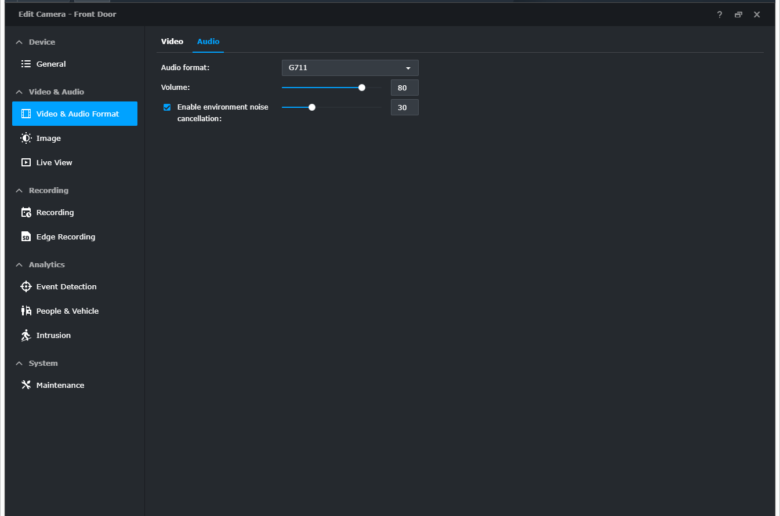This screenshot has width=780, height=516.
Task: Open the People & Vehicle icon
Action: (26, 310)
